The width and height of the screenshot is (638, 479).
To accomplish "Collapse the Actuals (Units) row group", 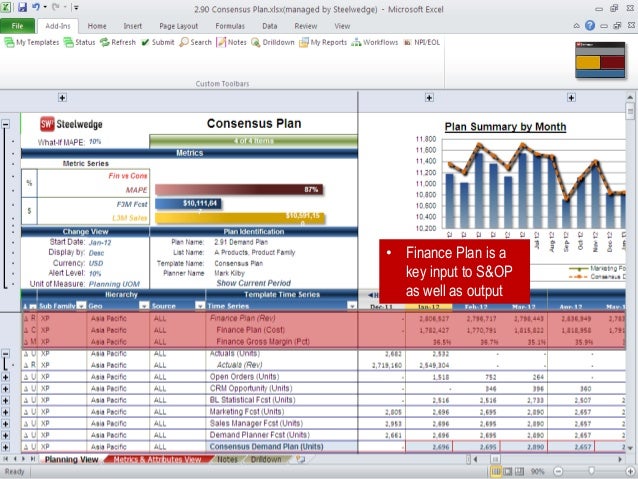I will pyautogui.click(x=6, y=354).
